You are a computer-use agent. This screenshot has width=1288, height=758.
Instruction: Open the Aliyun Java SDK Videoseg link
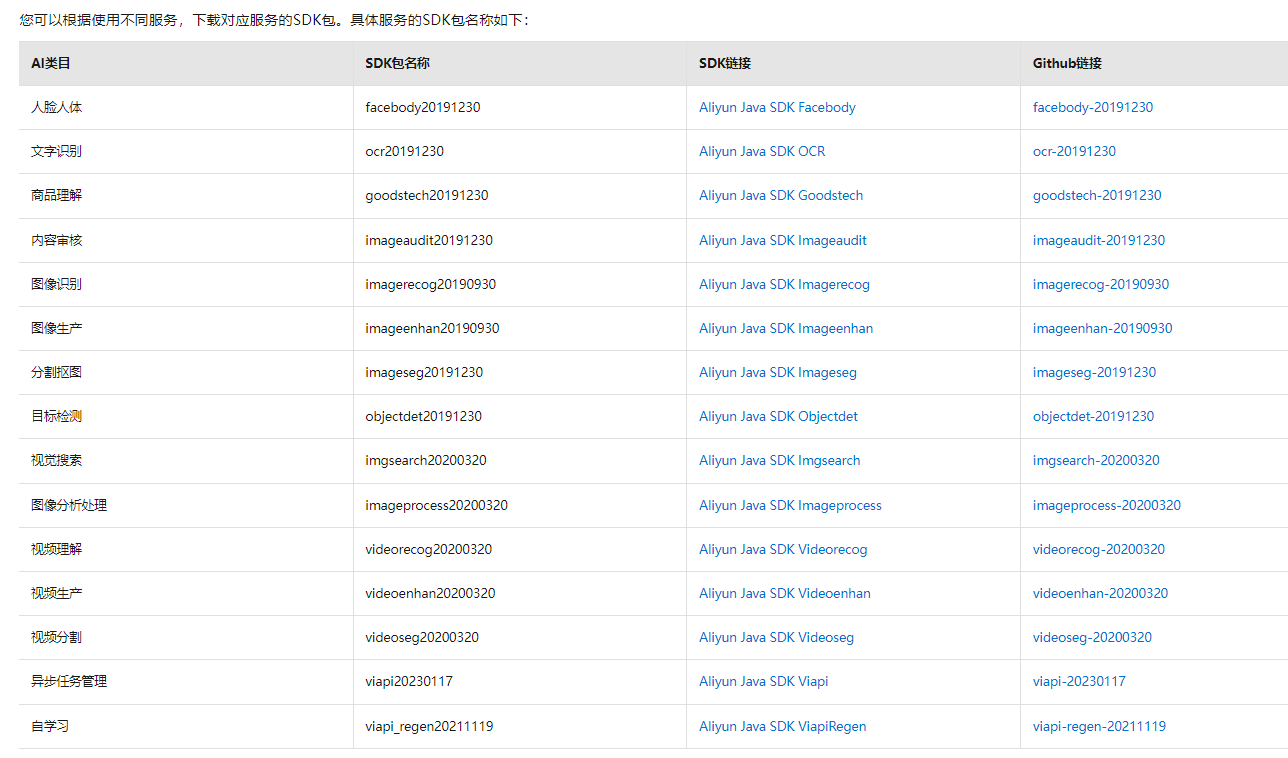pos(776,637)
